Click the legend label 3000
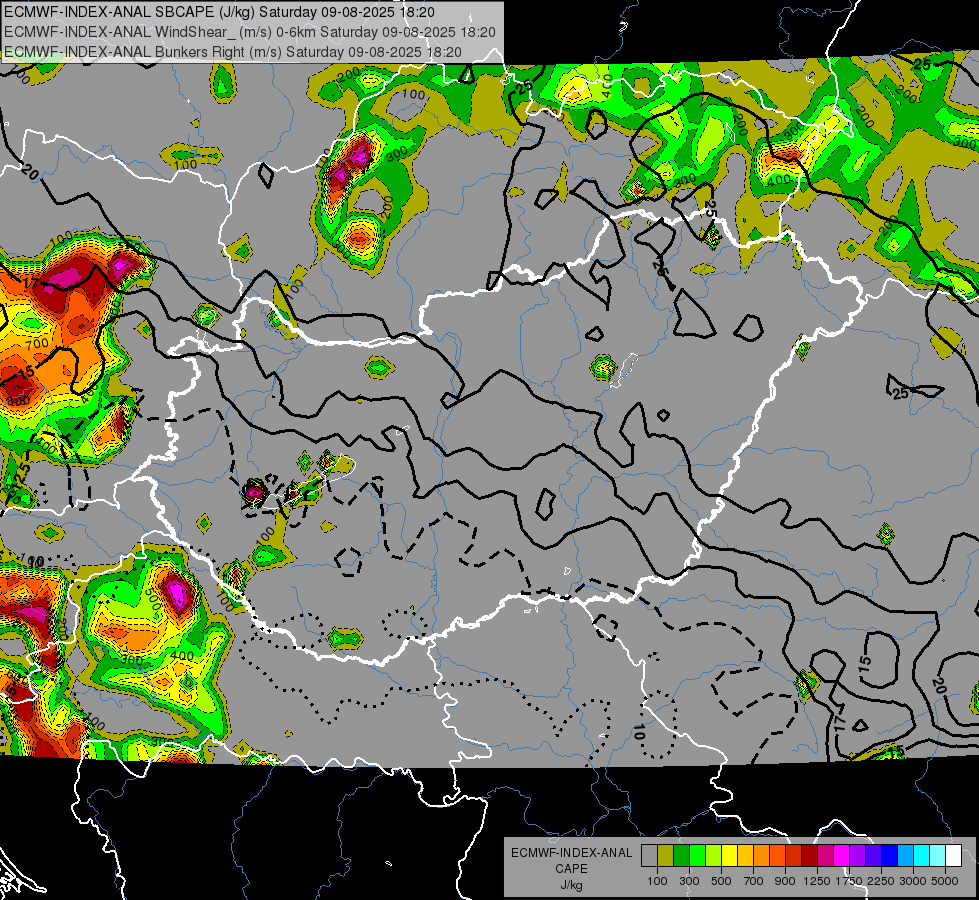Image resolution: width=979 pixels, height=900 pixels. coord(913,881)
